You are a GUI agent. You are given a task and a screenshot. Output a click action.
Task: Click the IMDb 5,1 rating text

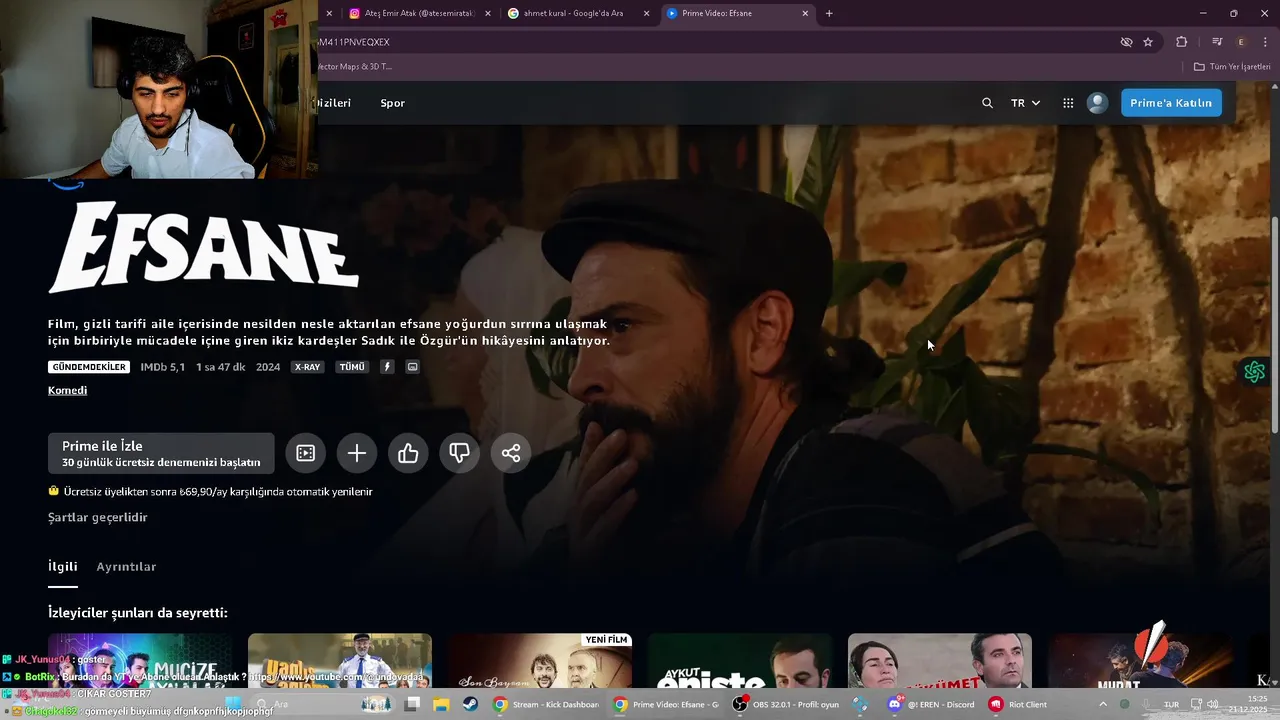click(x=162, y=367)
